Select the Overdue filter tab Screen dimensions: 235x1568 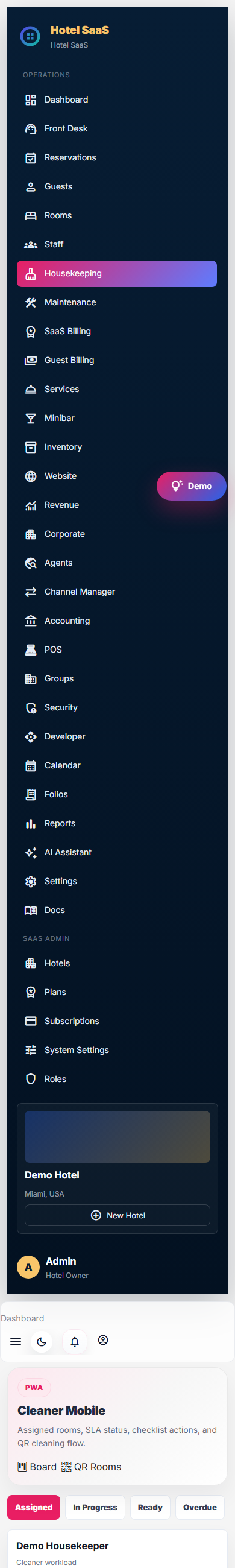click(199, 1506)
